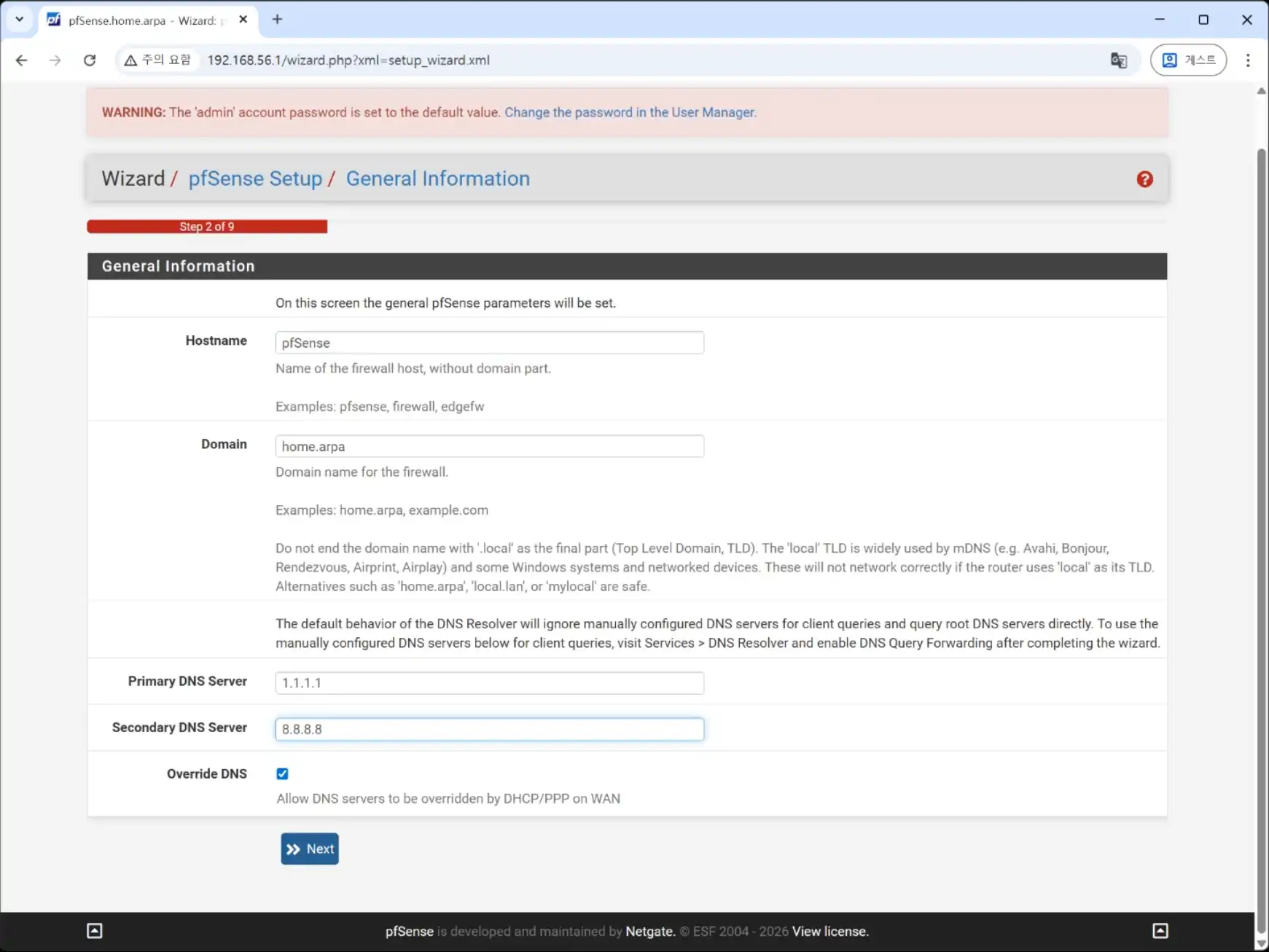The height and width of the screenshot is (952, 1269).
Task: Click the red help question mark icon
Action: [x=1144, y=179]
